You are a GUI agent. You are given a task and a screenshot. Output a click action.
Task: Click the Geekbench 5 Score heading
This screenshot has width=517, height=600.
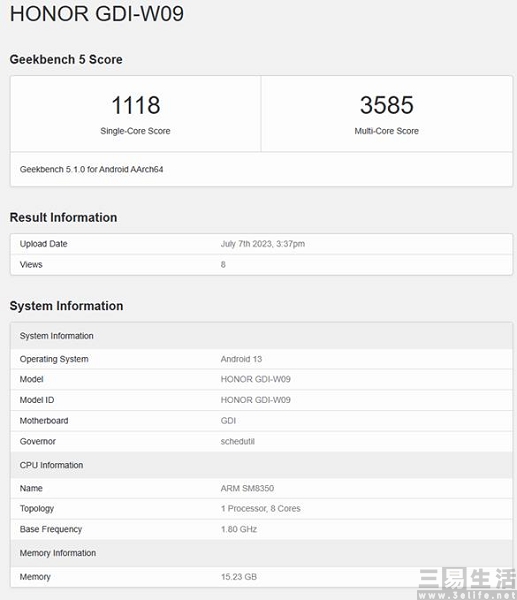coord(66,59)
